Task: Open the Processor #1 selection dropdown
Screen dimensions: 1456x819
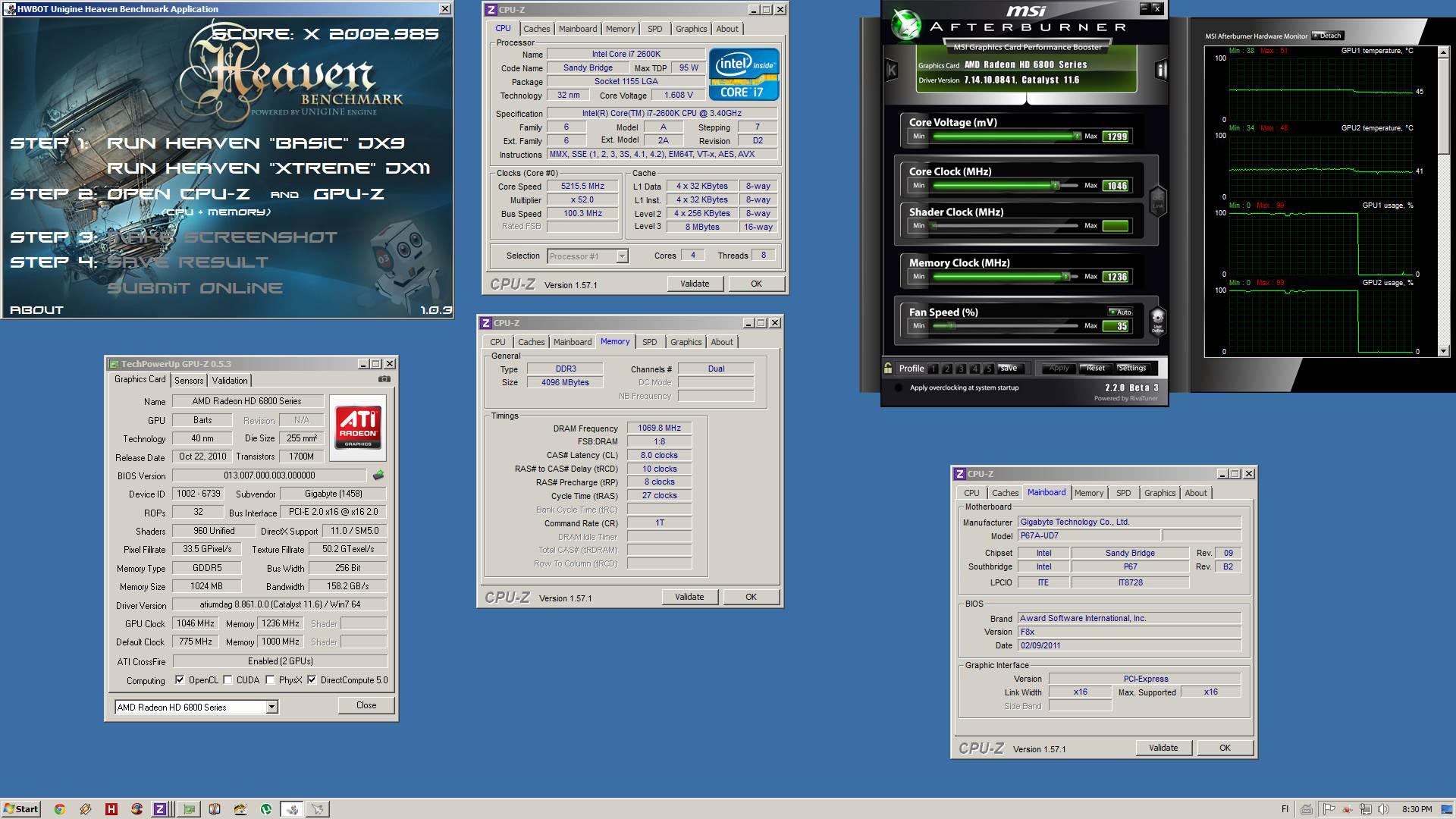Action: pos(622,256)
